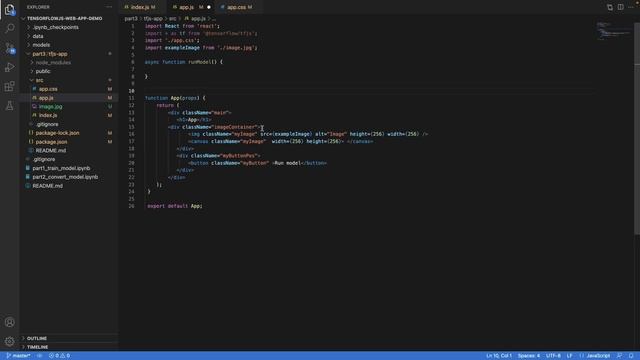Open the Run and Debug icon
Screen dimensions: 640x360
tap(9, 67)
